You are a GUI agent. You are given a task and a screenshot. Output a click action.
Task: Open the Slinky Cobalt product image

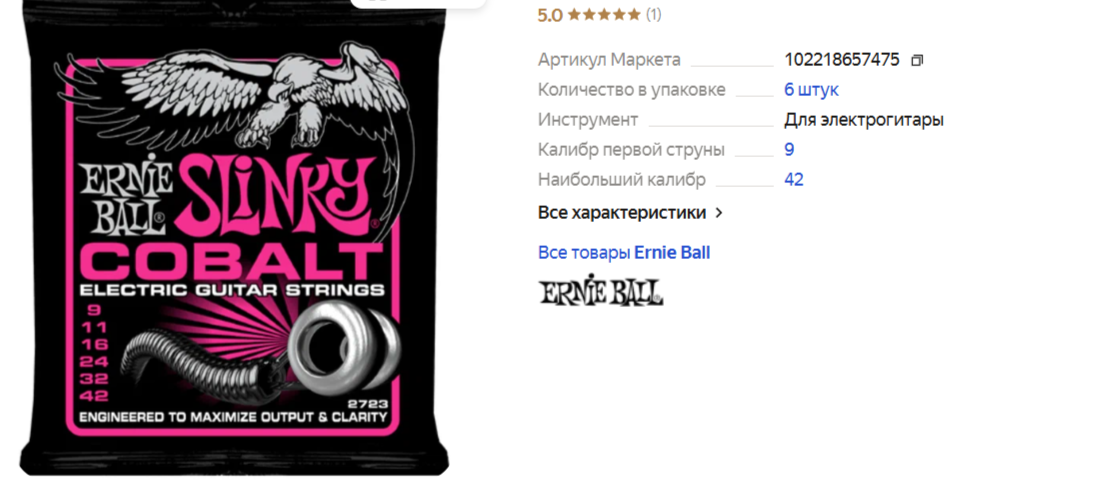[x=233, y=241]
